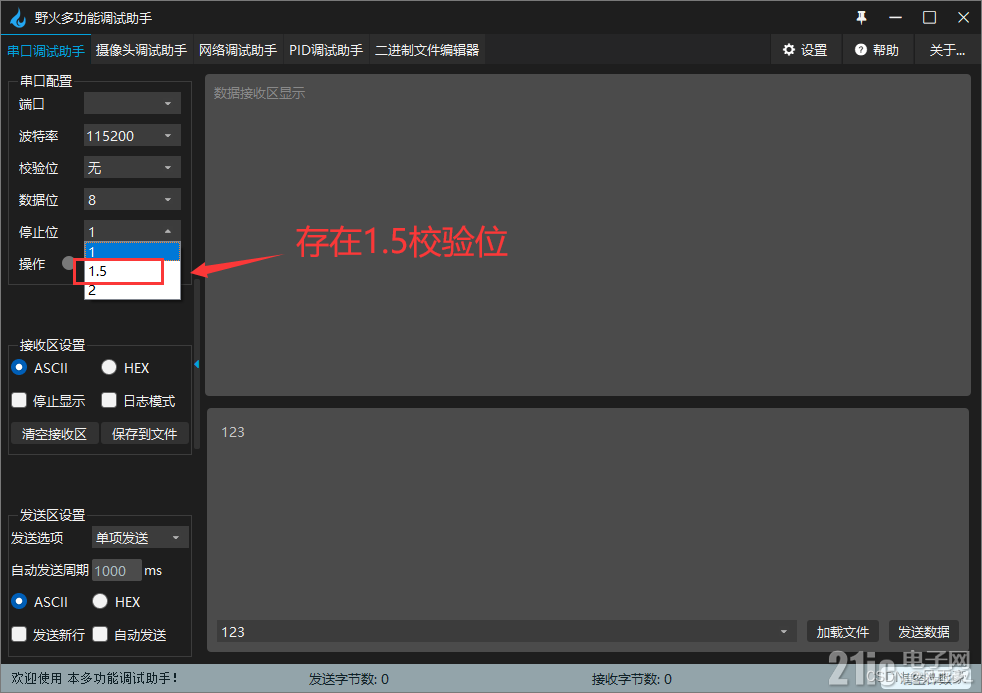982x693 pixels.
Task: Open the 二进制文件编辑器 tab
Action: (x=427, y=50)
